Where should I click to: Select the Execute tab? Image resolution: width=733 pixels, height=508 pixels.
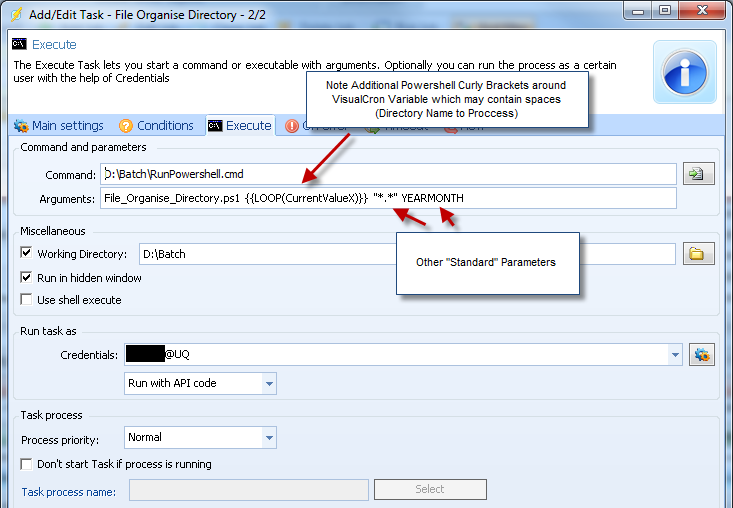click(x=239, y=126)
